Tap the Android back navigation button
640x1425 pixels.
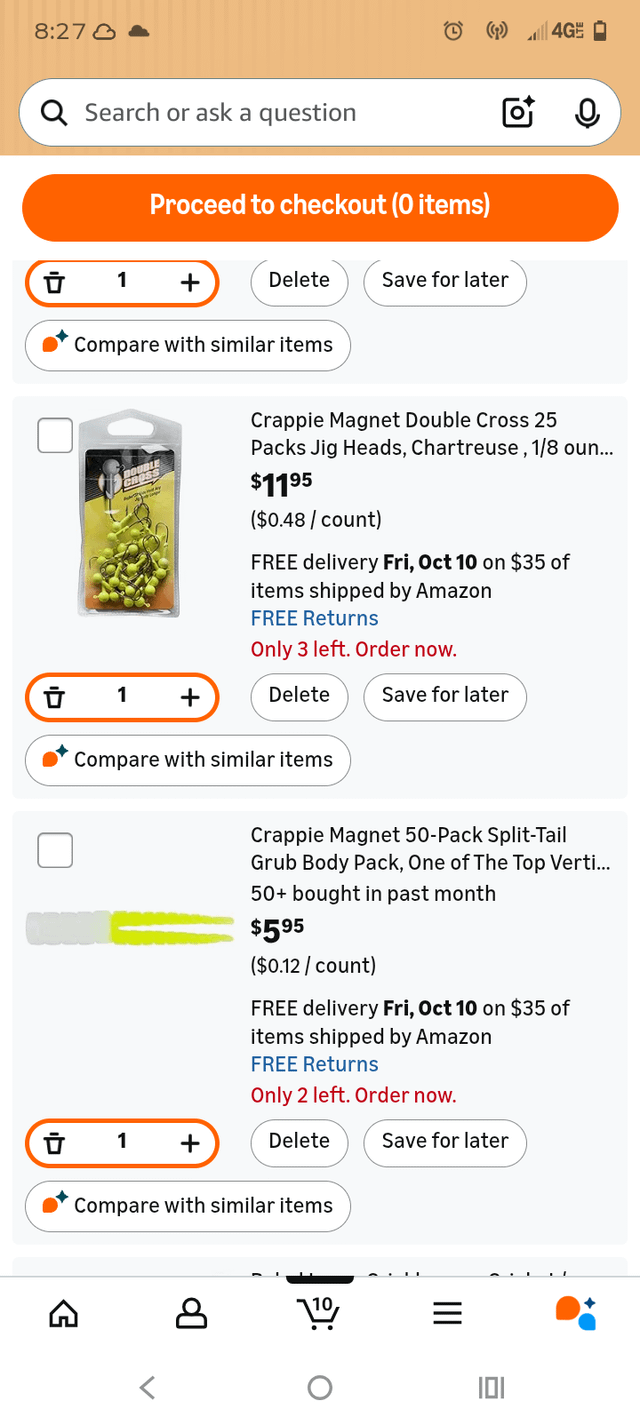click(x=147, y=1387)
